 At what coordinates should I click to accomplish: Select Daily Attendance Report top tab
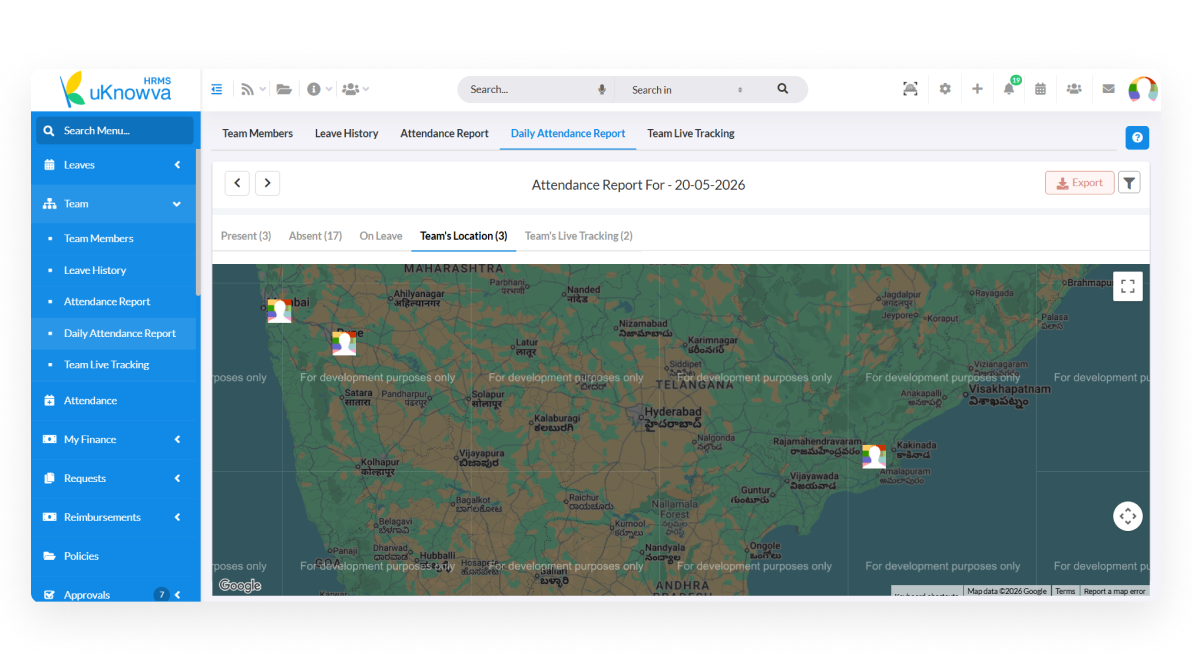(x=568, y=134)
